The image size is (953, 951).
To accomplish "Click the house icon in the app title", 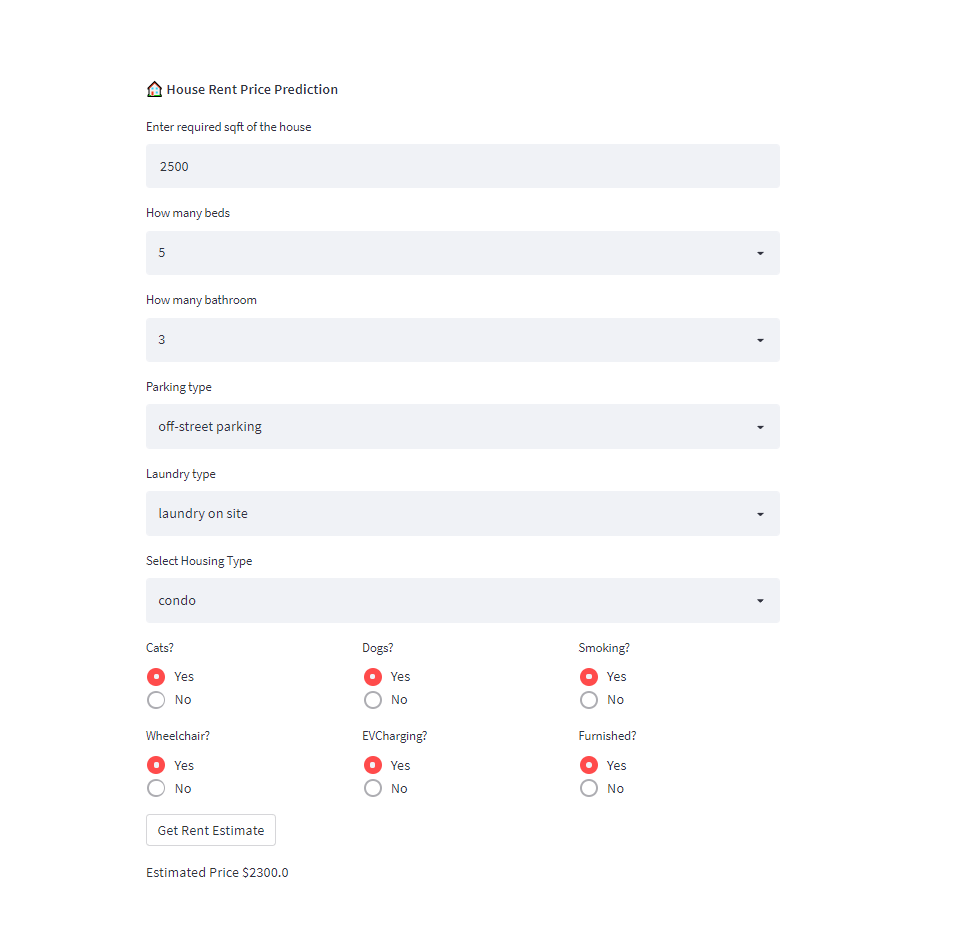I will [x=154, y=89].
